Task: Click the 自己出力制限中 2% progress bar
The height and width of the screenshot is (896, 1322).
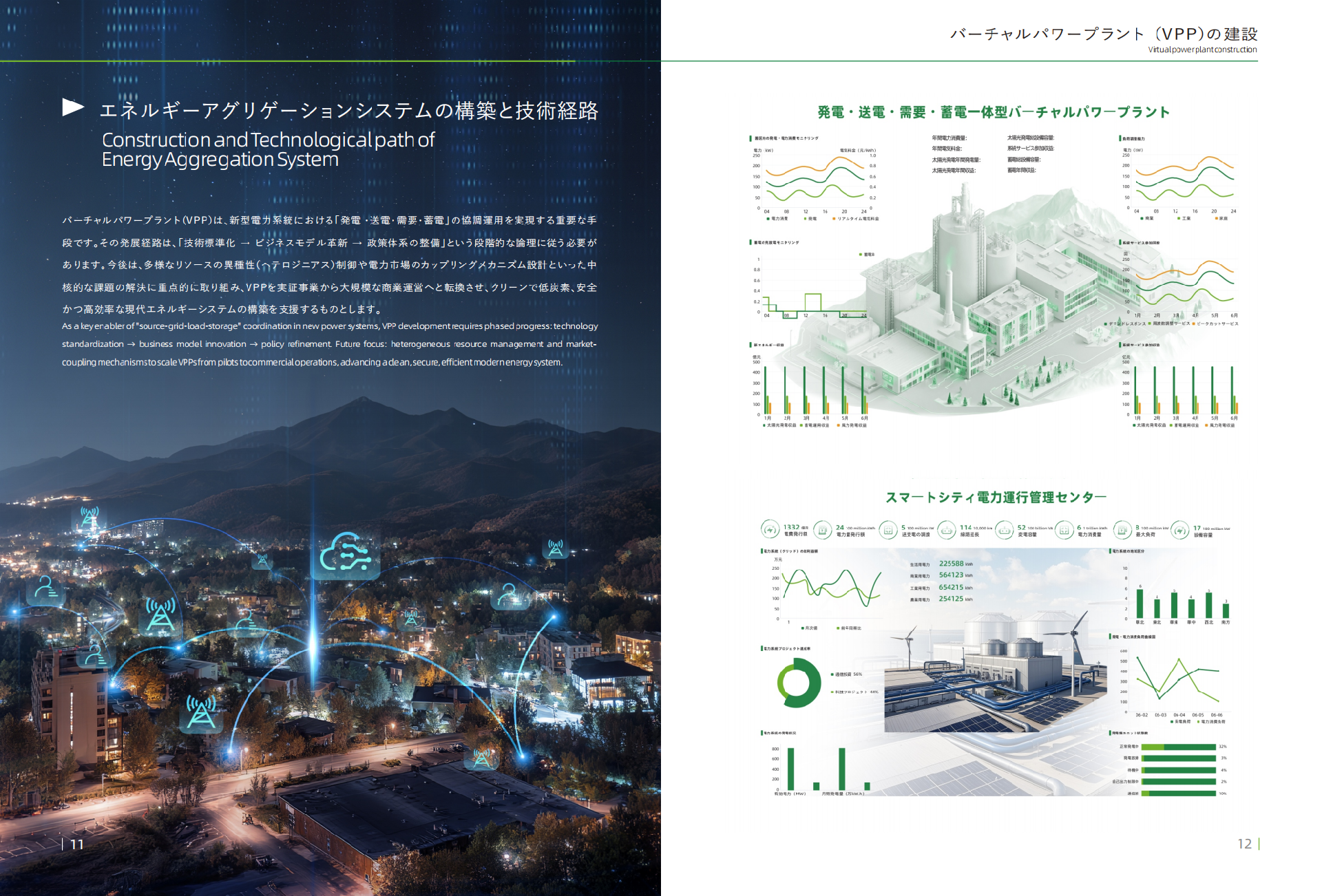Action: [1179, 782]
